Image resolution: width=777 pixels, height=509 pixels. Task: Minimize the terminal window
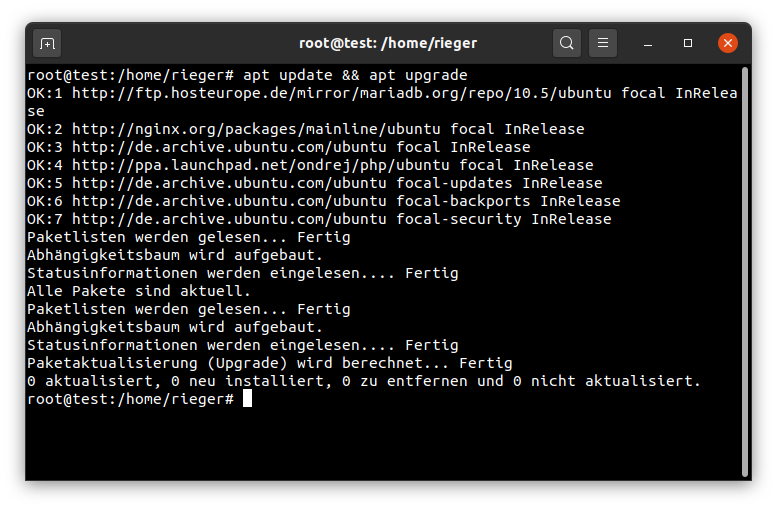click(x=648, y=44)
